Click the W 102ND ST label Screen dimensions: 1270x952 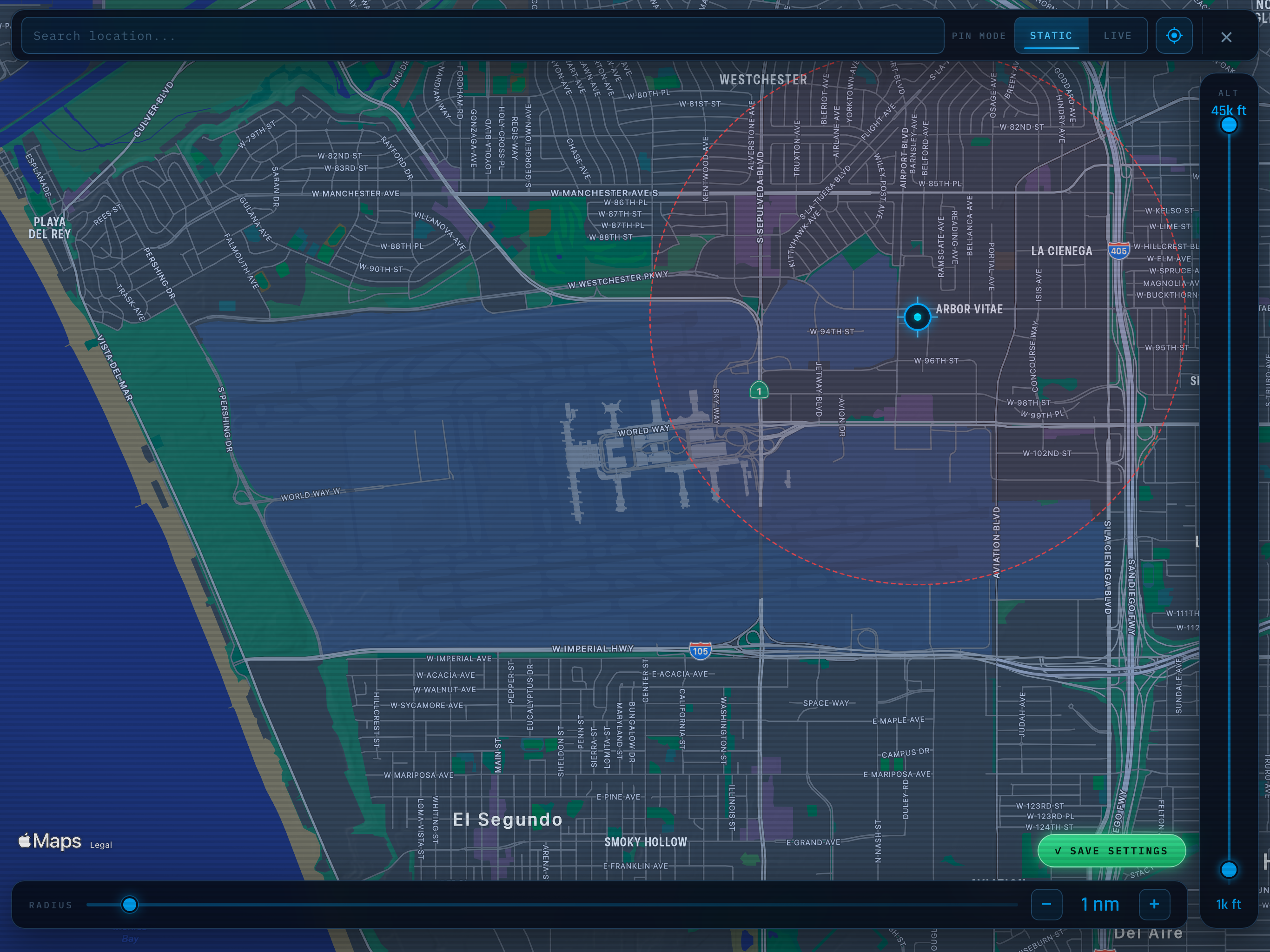1047,453
